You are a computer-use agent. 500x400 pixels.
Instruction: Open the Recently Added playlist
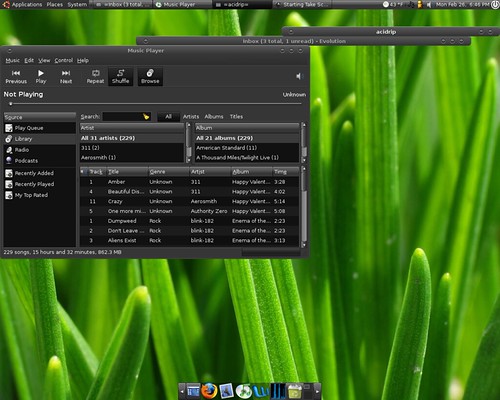click(x=40, y=173)
